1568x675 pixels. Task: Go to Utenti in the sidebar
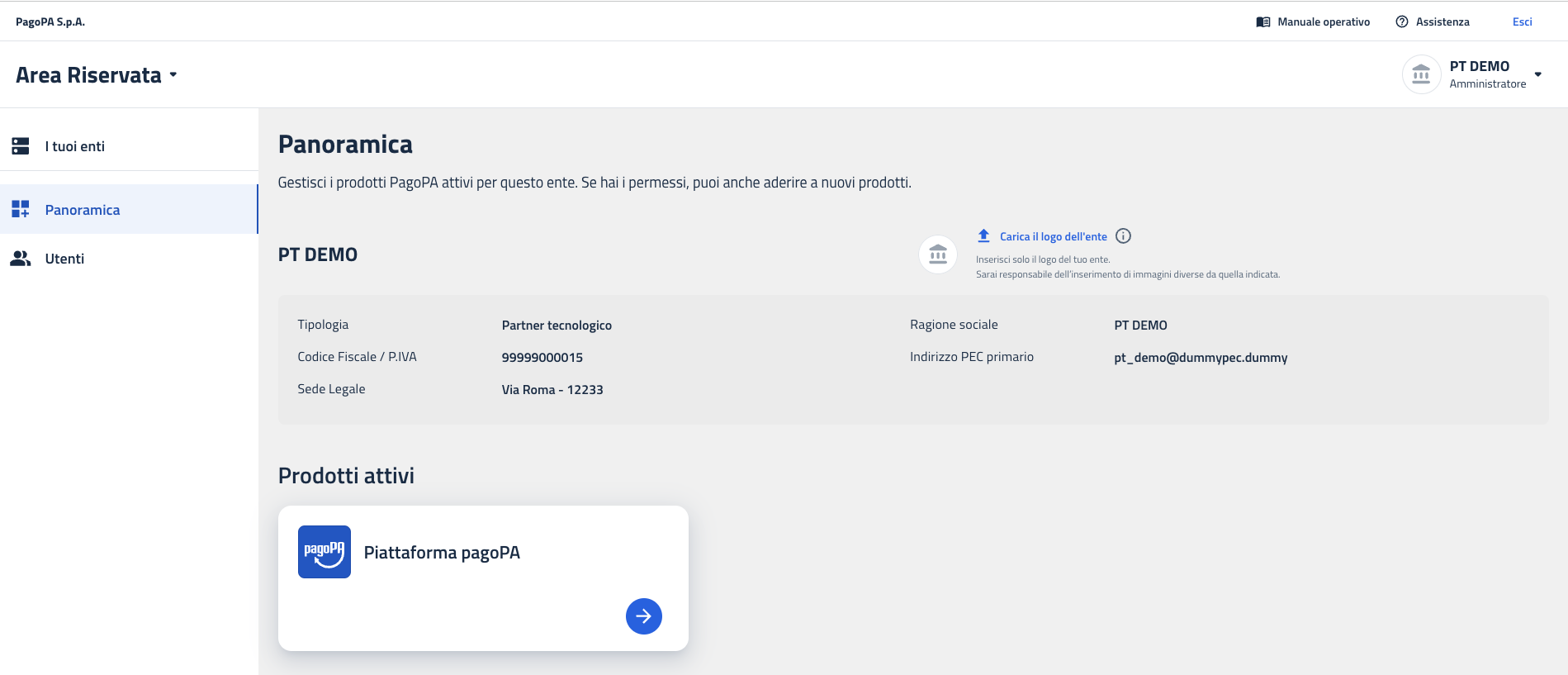click(65, 259)
